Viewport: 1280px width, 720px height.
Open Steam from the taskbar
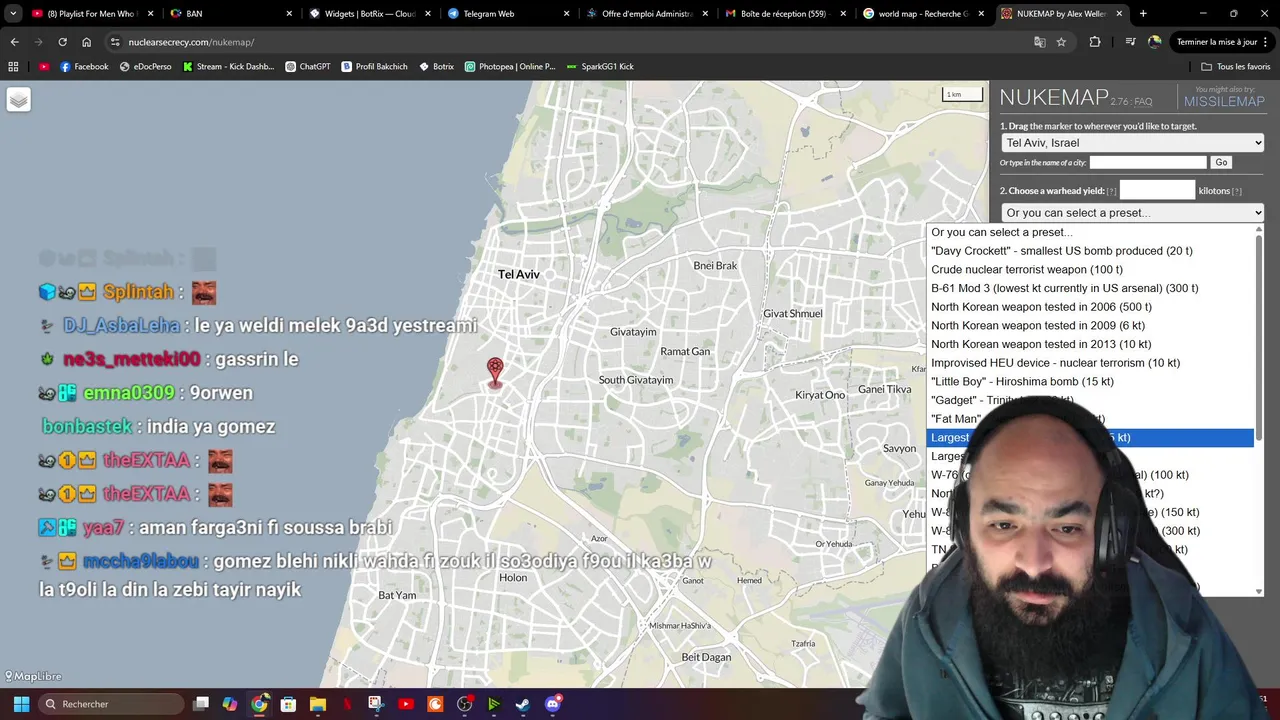pyautogui.click(x=523, y=704)
